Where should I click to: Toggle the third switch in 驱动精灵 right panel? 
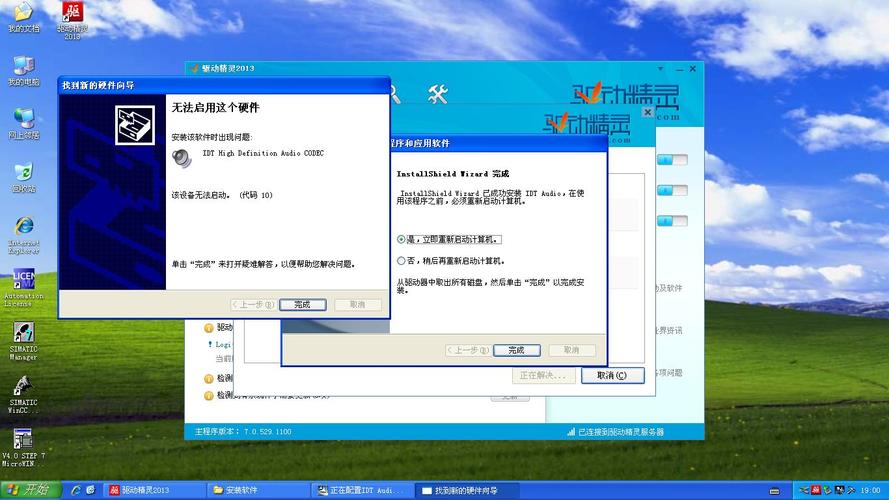click(x=672, y=221)
